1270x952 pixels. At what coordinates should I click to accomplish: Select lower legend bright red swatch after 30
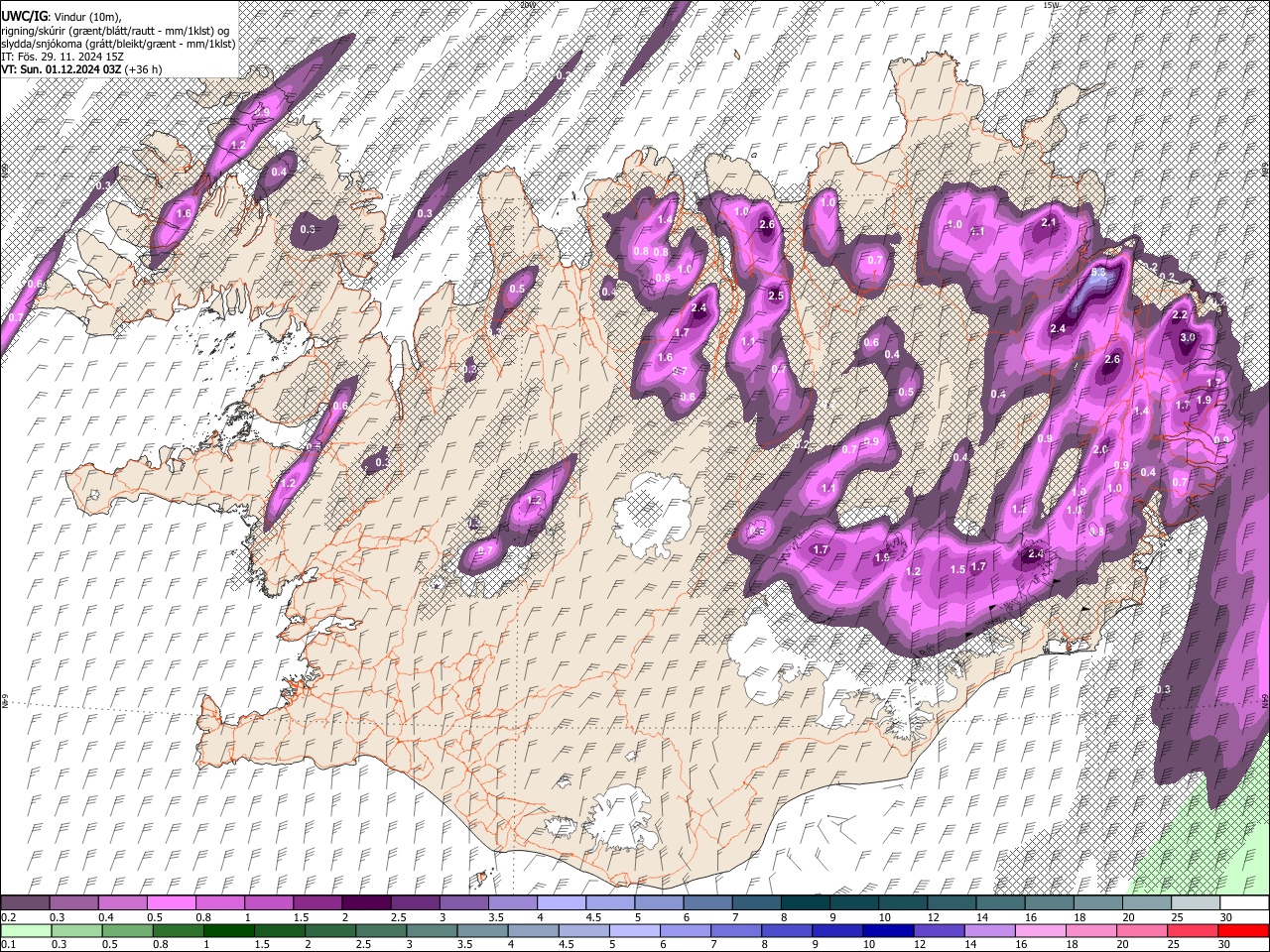click(1243, 930)
